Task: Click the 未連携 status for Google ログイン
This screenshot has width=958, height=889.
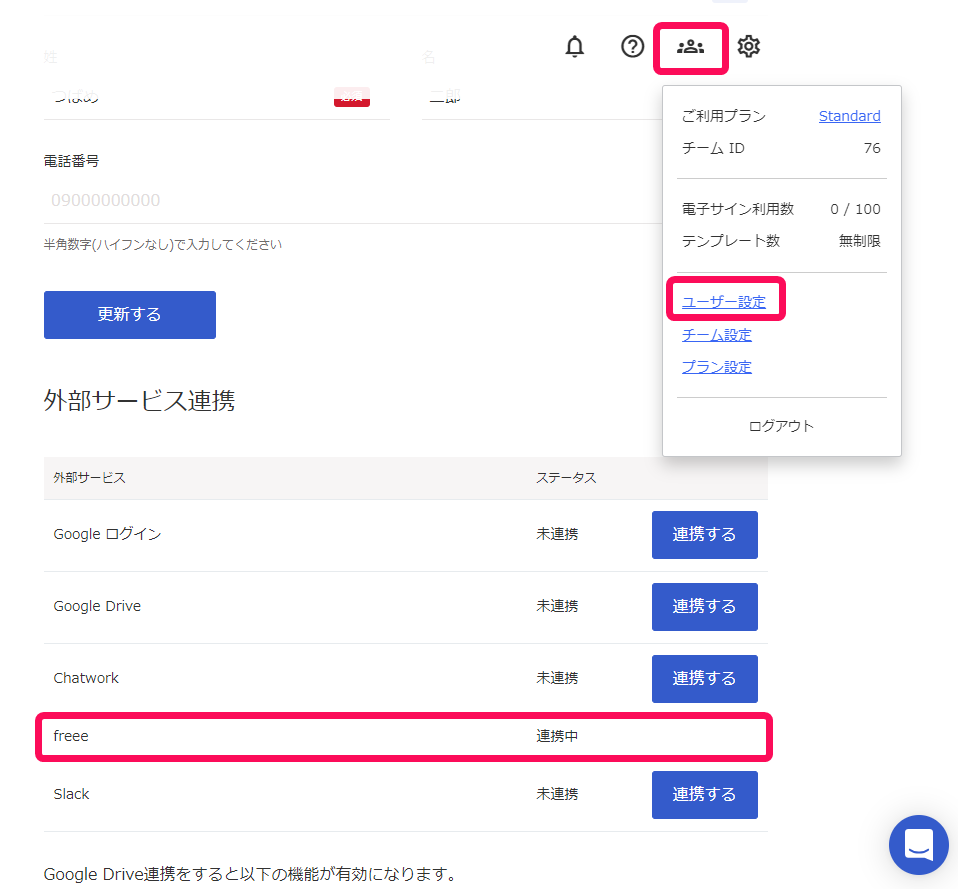Action: [x=557, y=534]
